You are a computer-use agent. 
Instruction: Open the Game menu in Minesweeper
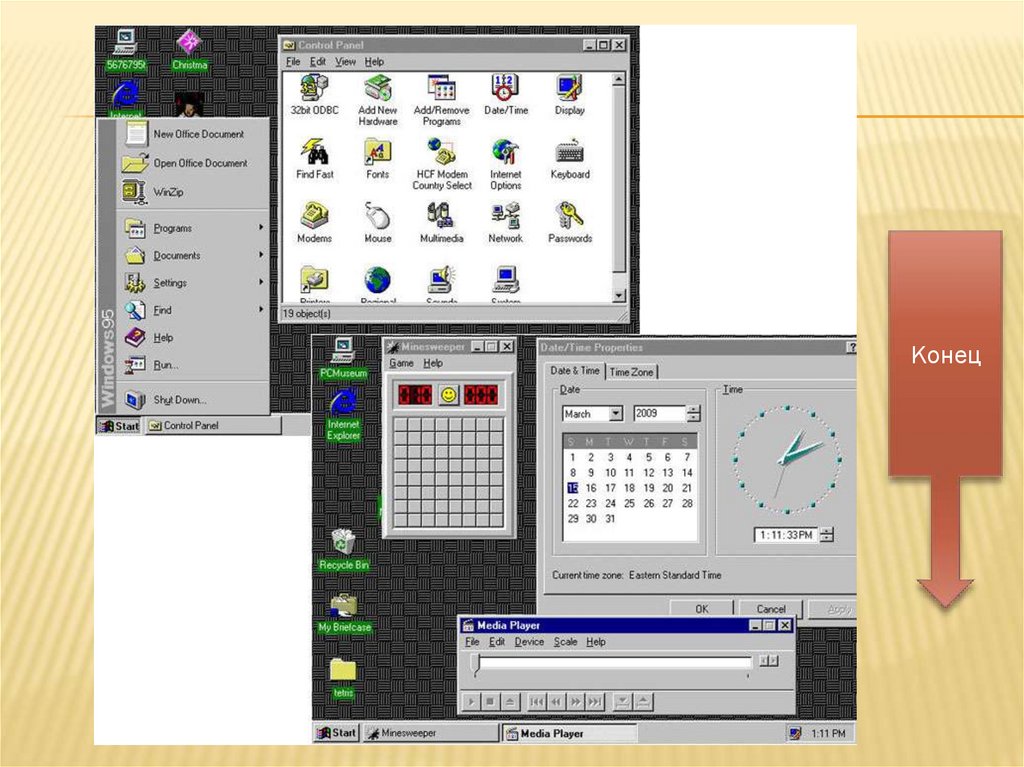tap(401, 363)
